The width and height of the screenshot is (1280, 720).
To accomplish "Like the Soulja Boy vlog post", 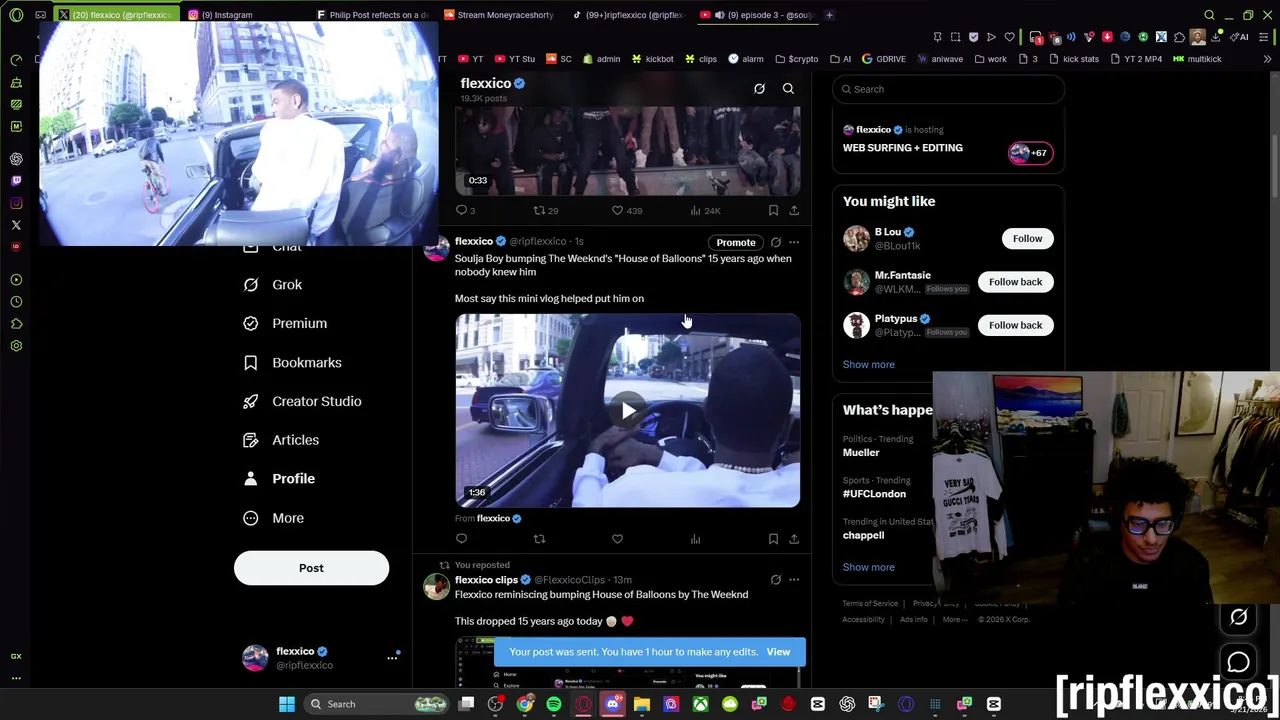I will tap(617, 539).
